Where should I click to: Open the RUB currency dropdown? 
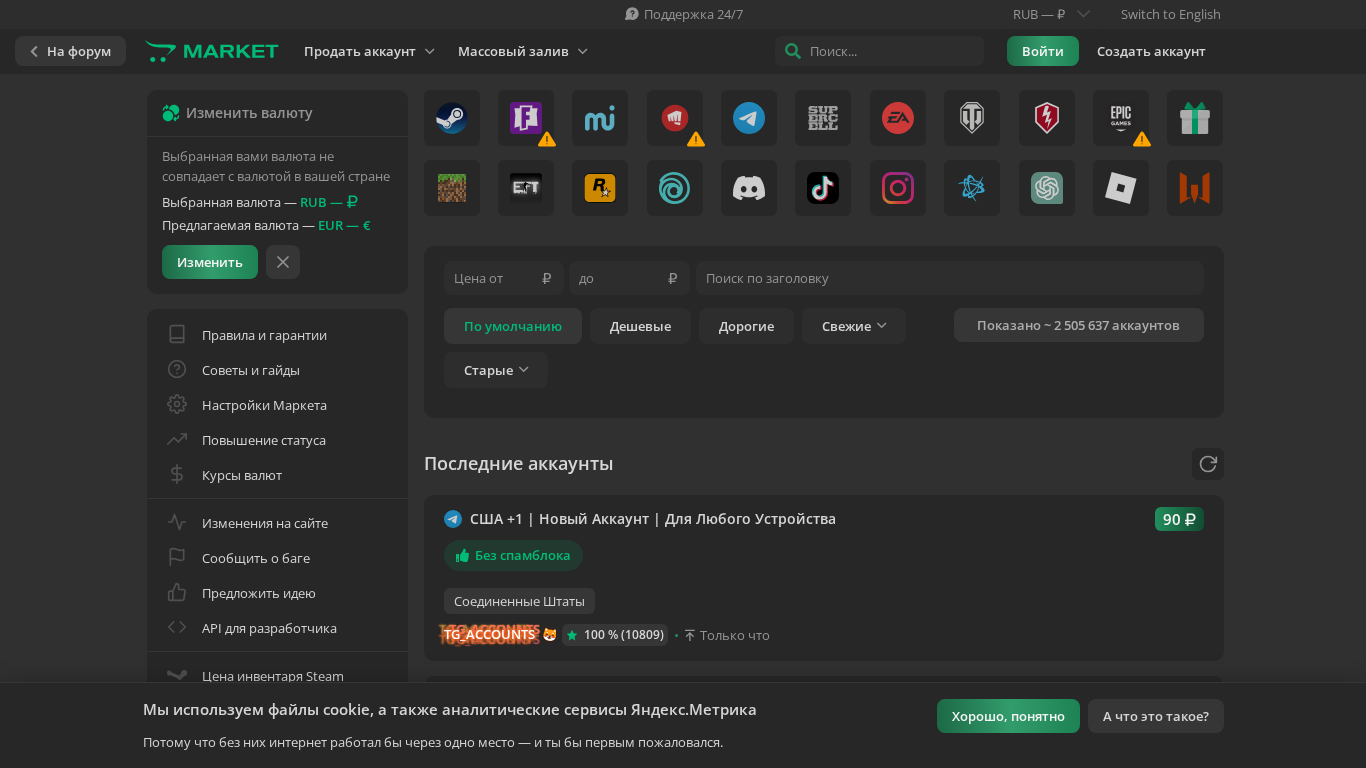tap(1050, 14)
